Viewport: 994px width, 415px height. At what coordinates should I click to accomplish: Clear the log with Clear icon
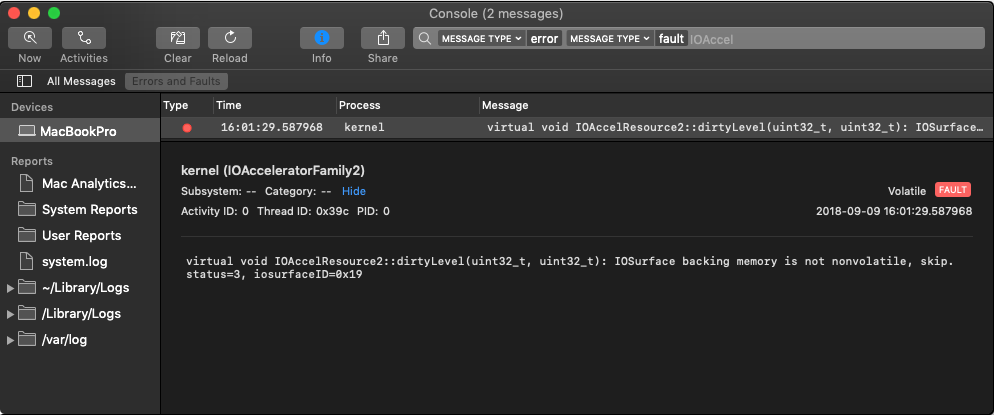pyautogui.click(x=178, y=38)
